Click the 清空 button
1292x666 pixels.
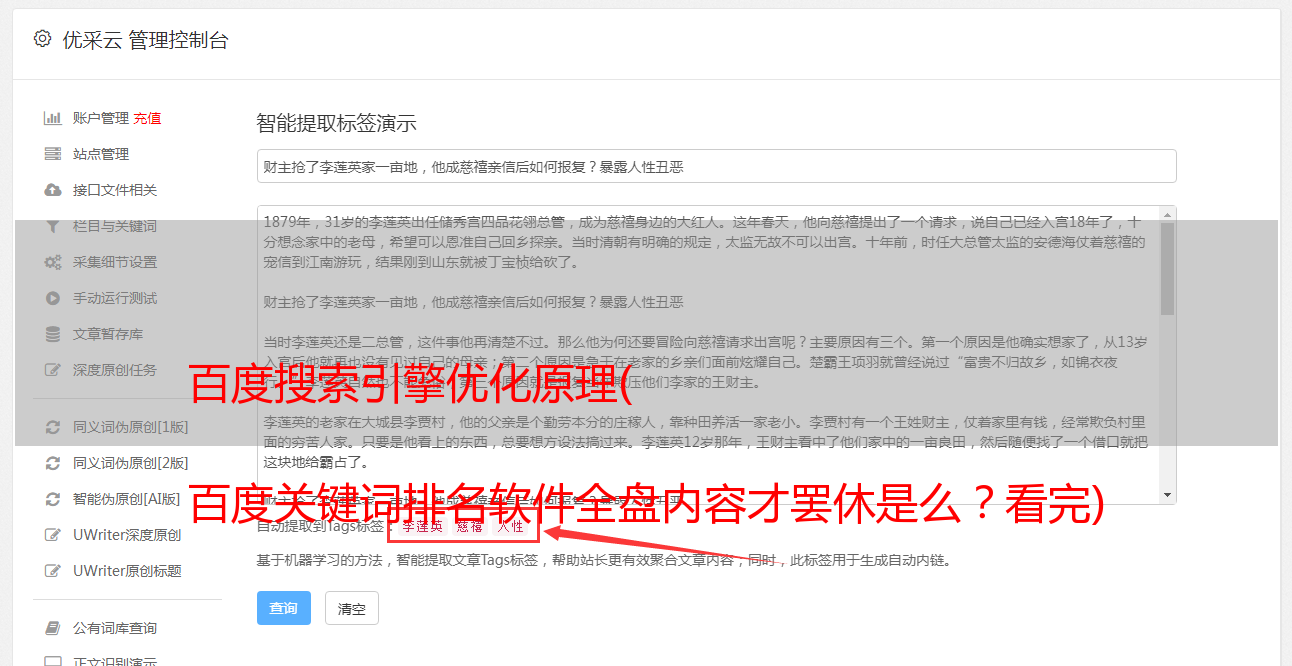(352, 608)
